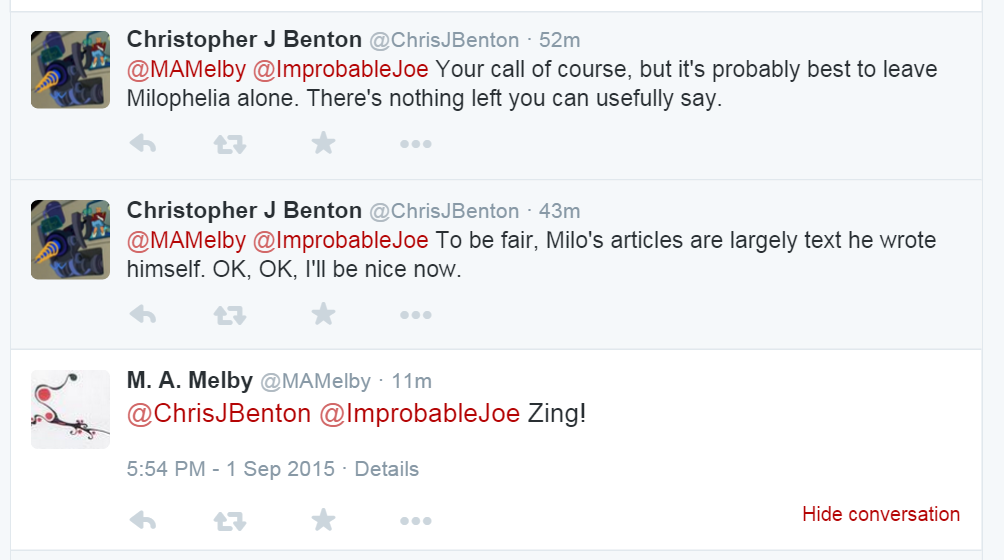Favorite the Zing! tweet

pos(322,520)
